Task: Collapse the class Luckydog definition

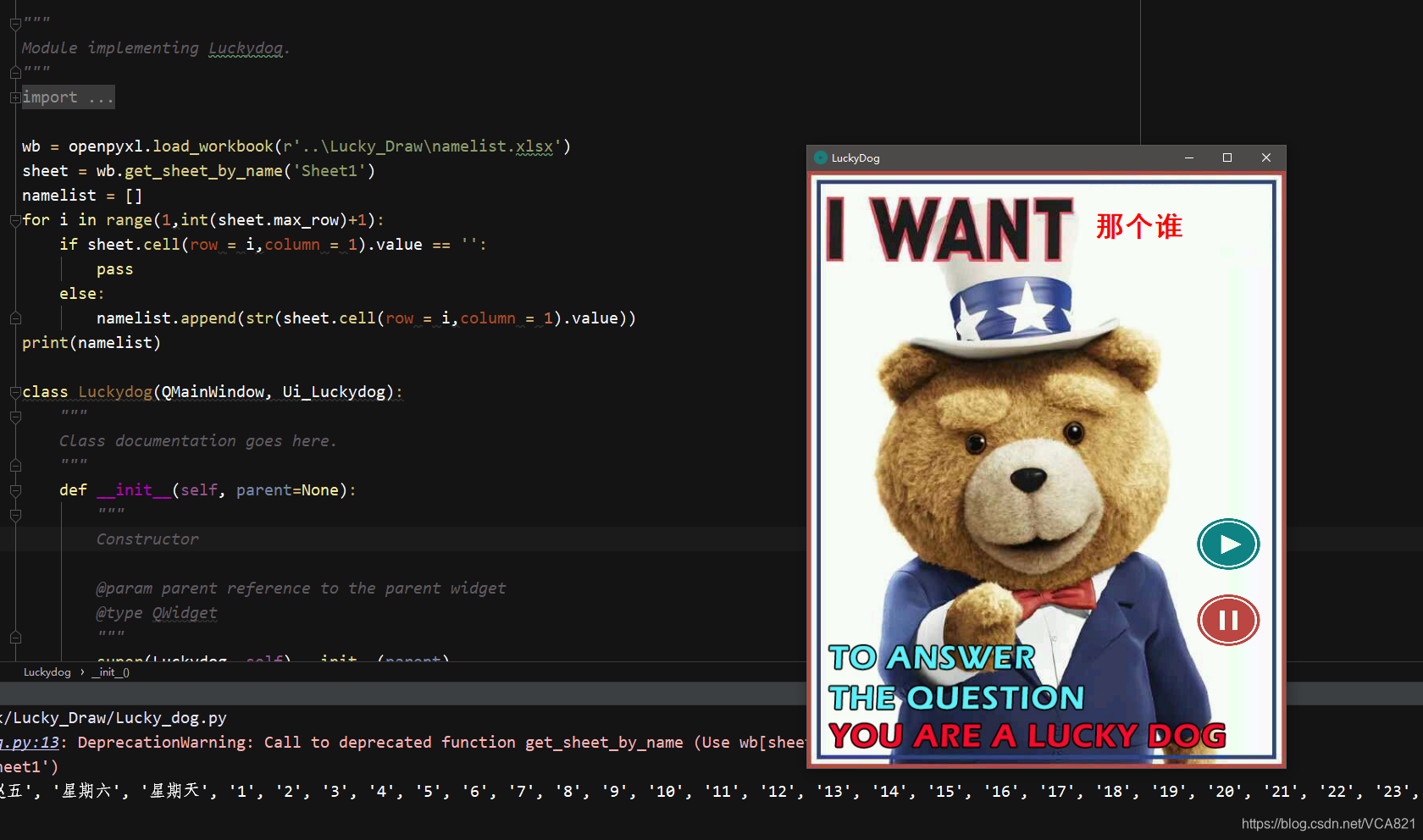Action: tap(15, 392)
